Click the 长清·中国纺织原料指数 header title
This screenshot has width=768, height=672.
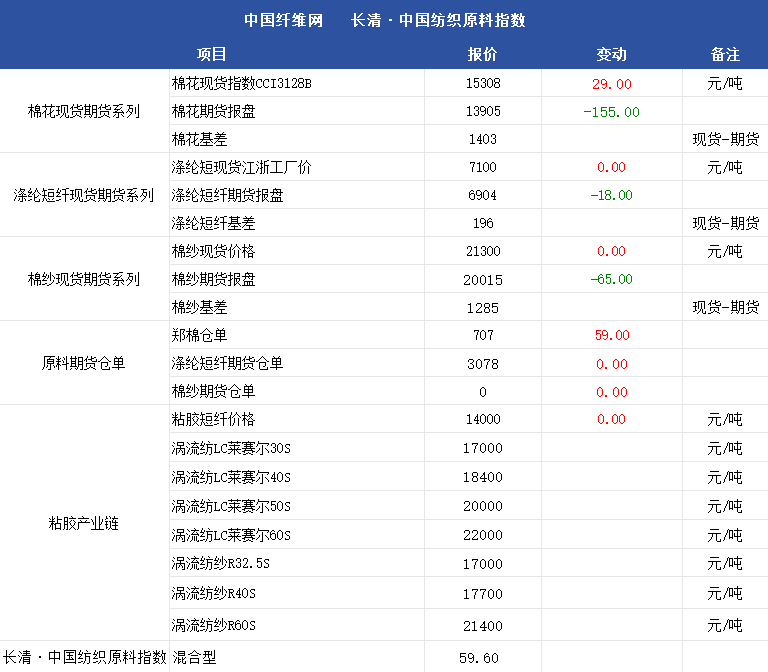[438, 20]
